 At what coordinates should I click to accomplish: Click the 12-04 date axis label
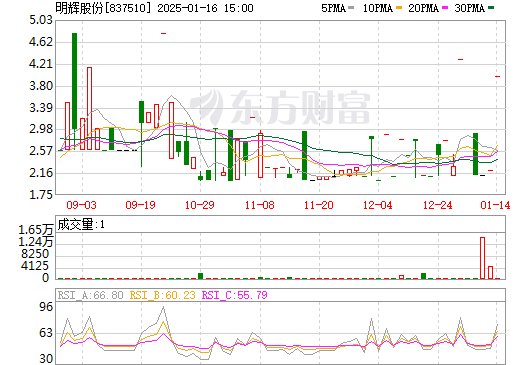pyautogui.click(x=378, y=205)
